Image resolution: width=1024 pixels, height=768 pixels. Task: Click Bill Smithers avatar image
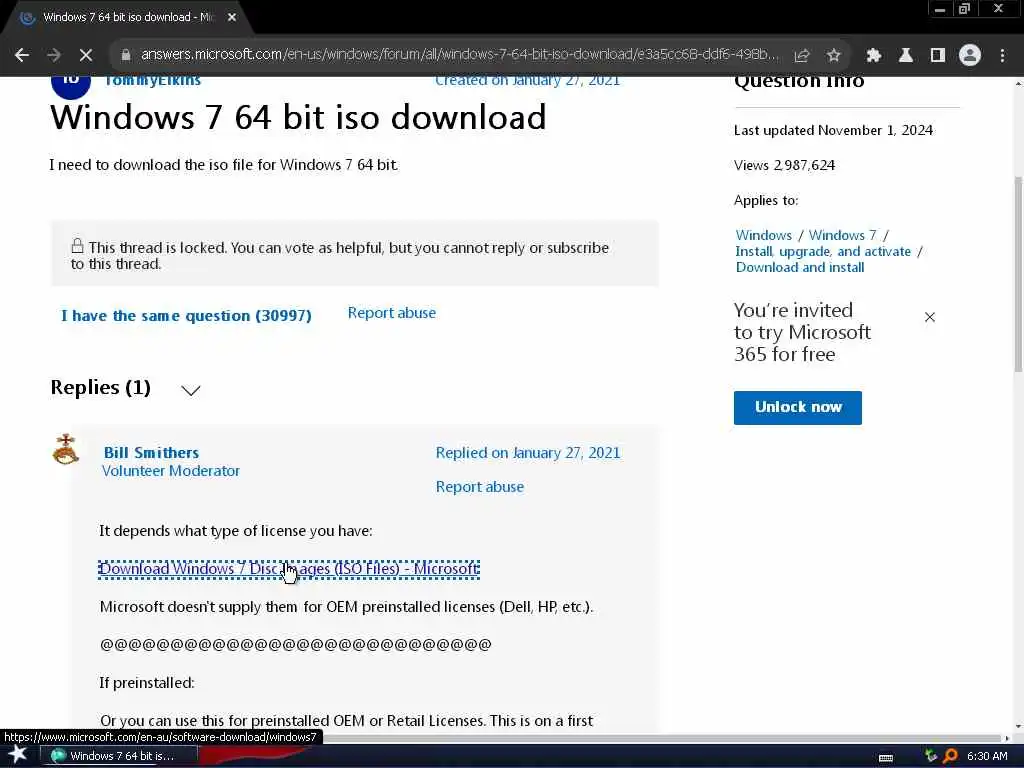pyautogui.click(x=65, y=449)
